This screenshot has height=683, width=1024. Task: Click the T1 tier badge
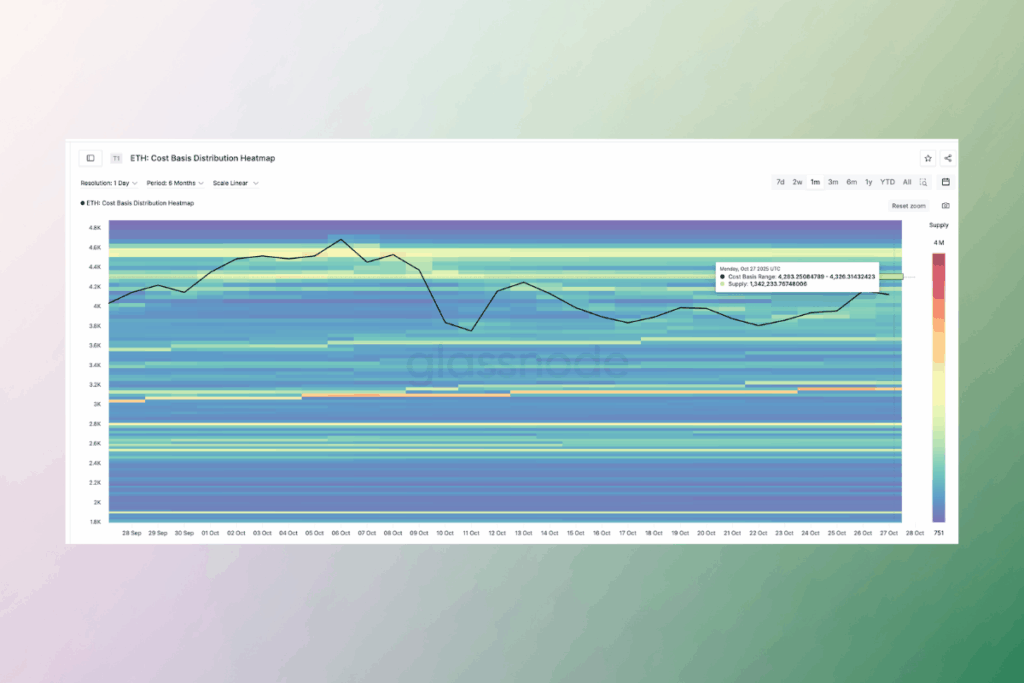[x=116, y=158]
